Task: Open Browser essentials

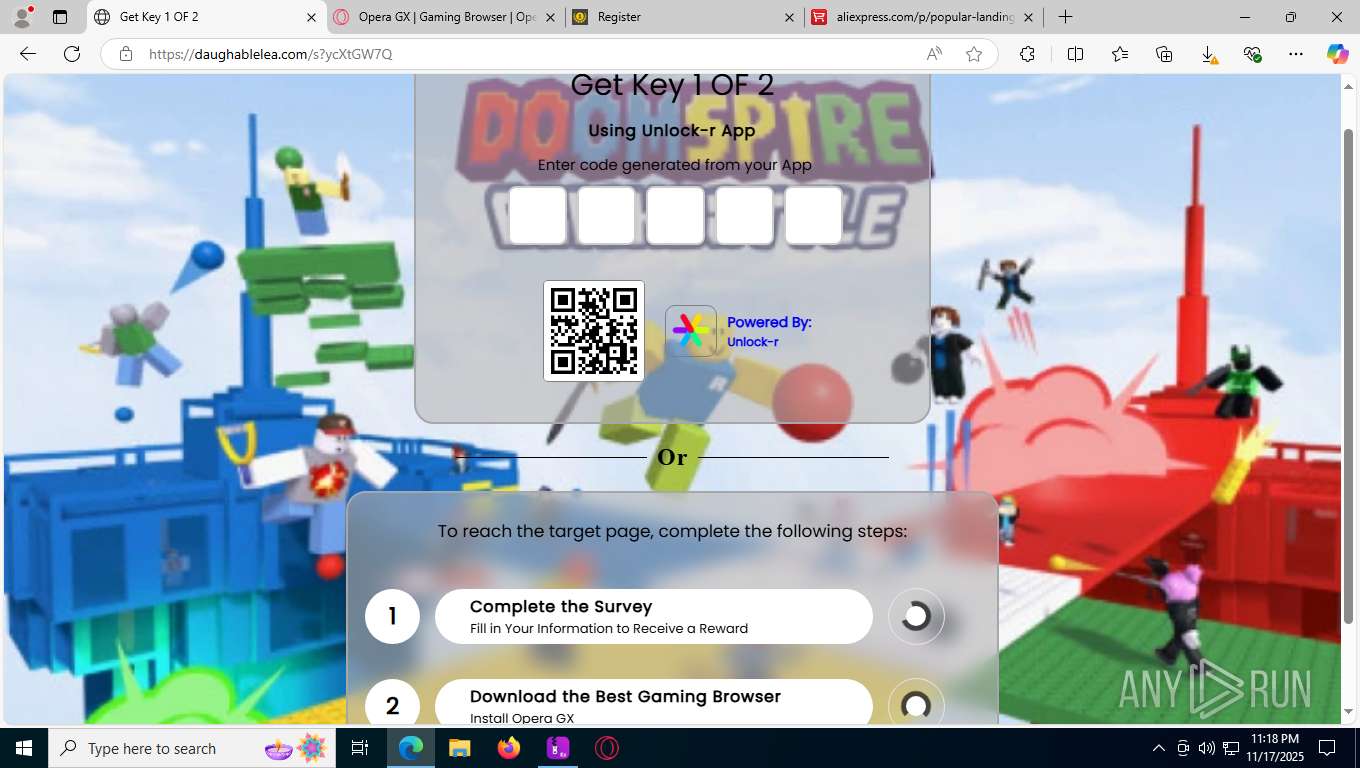Action: tap(1252, 54)
